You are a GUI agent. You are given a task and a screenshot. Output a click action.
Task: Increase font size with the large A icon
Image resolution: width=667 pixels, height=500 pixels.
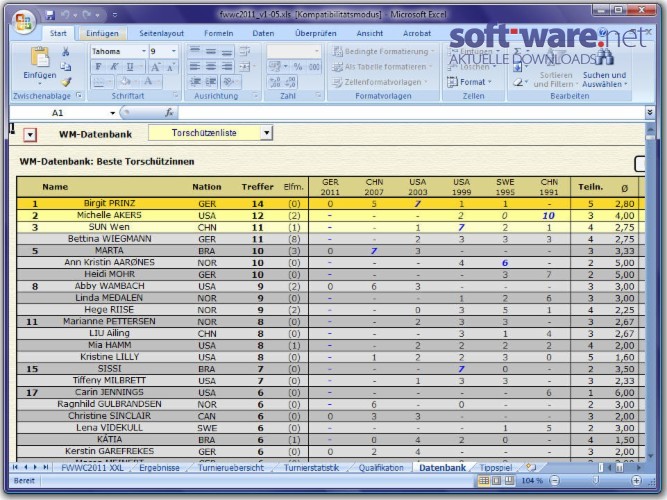[155, 67]
